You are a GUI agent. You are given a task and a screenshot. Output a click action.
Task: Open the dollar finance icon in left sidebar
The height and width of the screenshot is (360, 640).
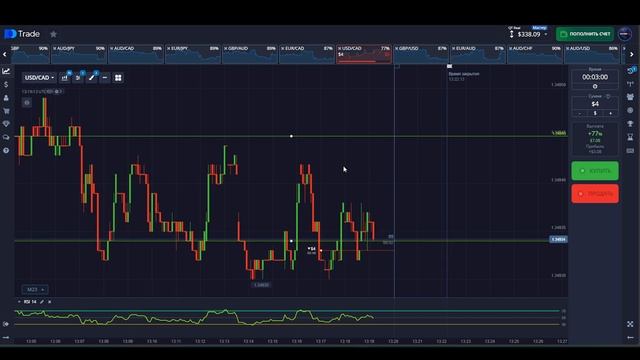6,84
